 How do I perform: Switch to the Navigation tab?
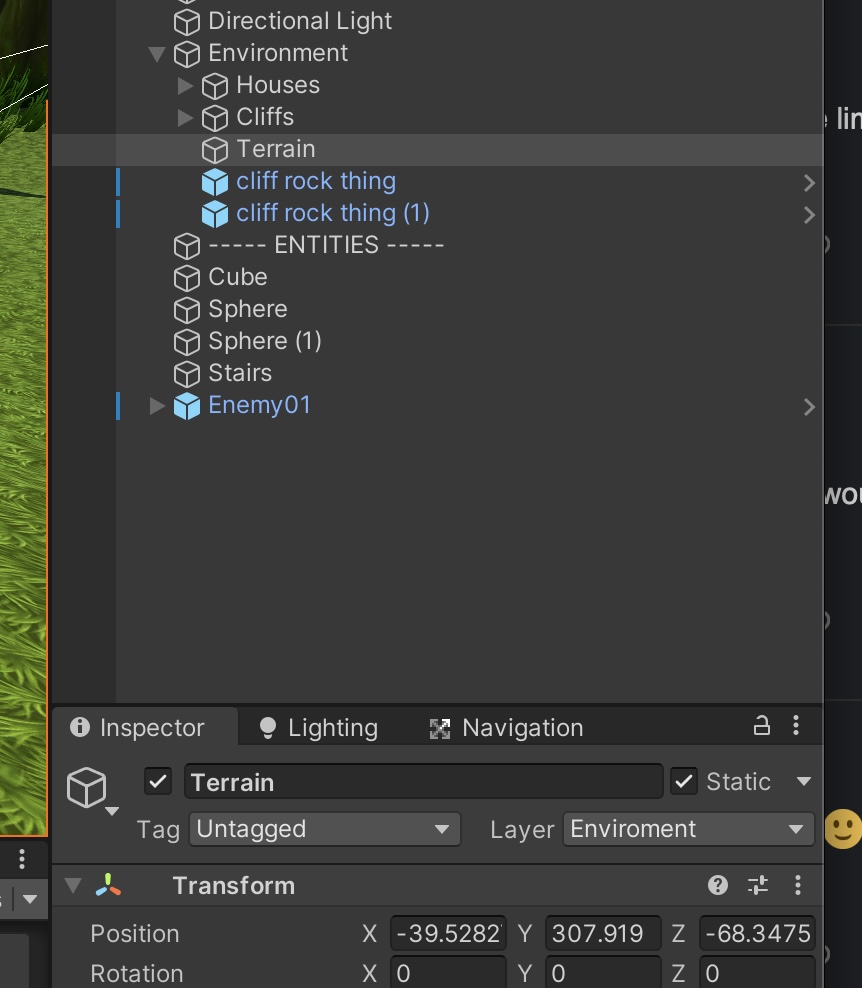506,727
